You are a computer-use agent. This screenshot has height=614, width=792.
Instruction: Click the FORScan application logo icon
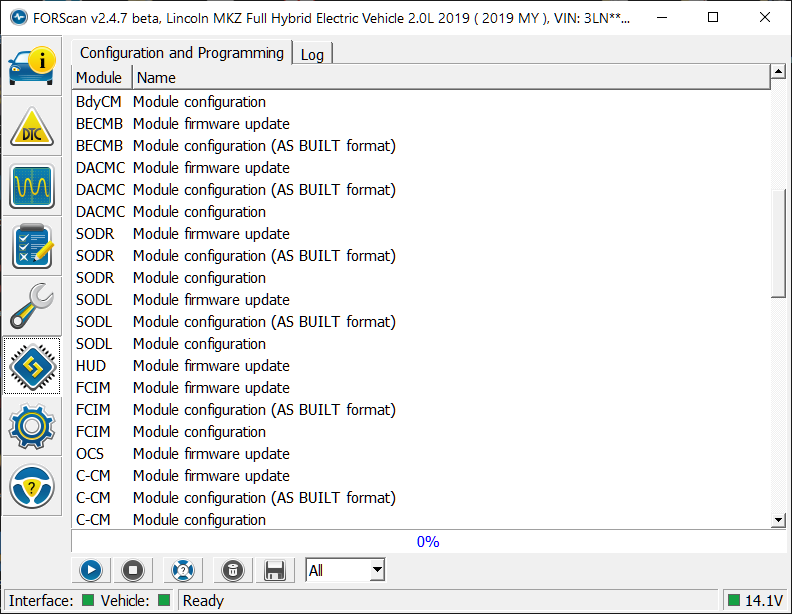point(19,18)
